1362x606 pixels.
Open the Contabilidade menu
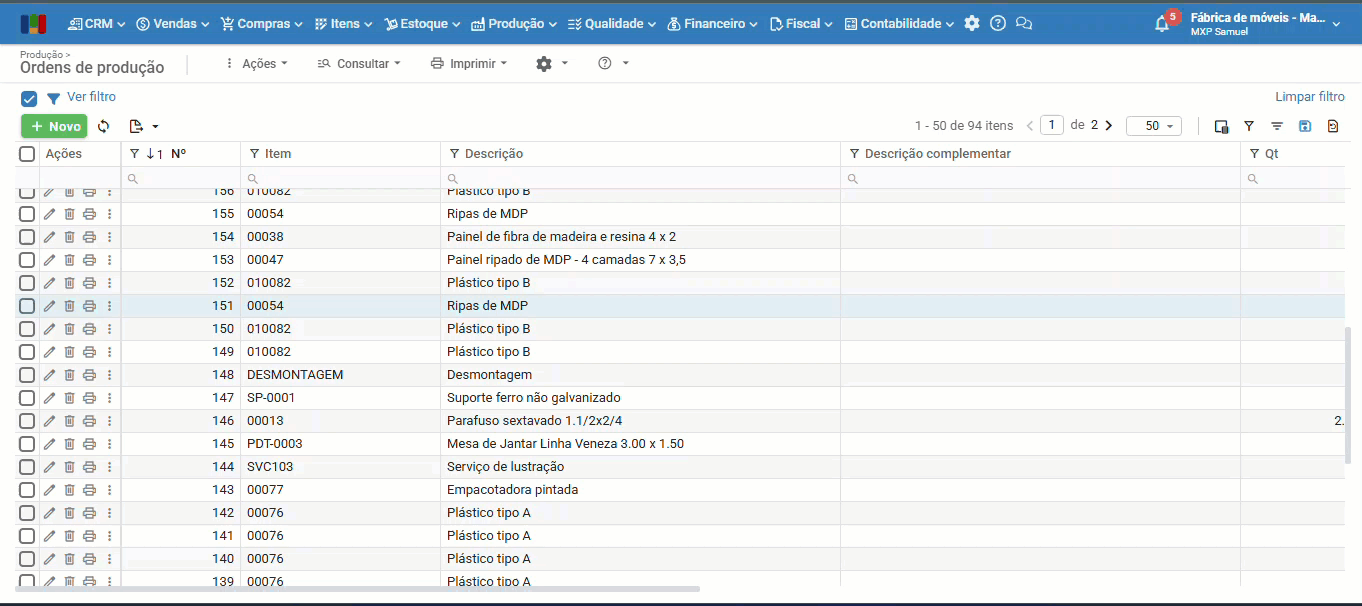coord(899,23)
